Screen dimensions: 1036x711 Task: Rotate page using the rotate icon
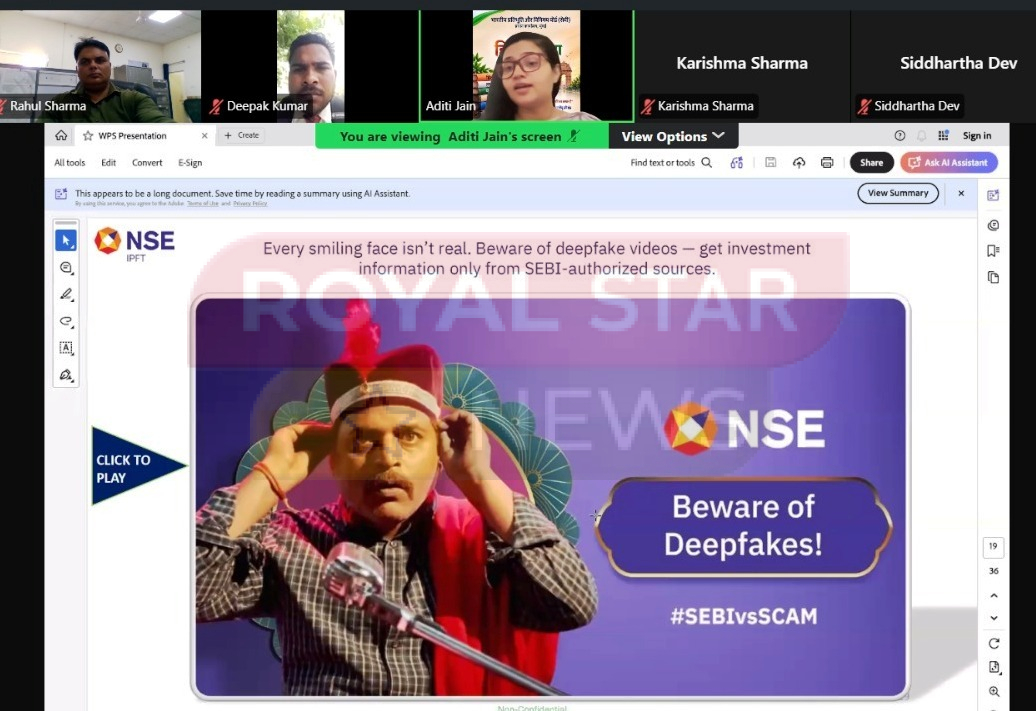(x=994, y=644)
